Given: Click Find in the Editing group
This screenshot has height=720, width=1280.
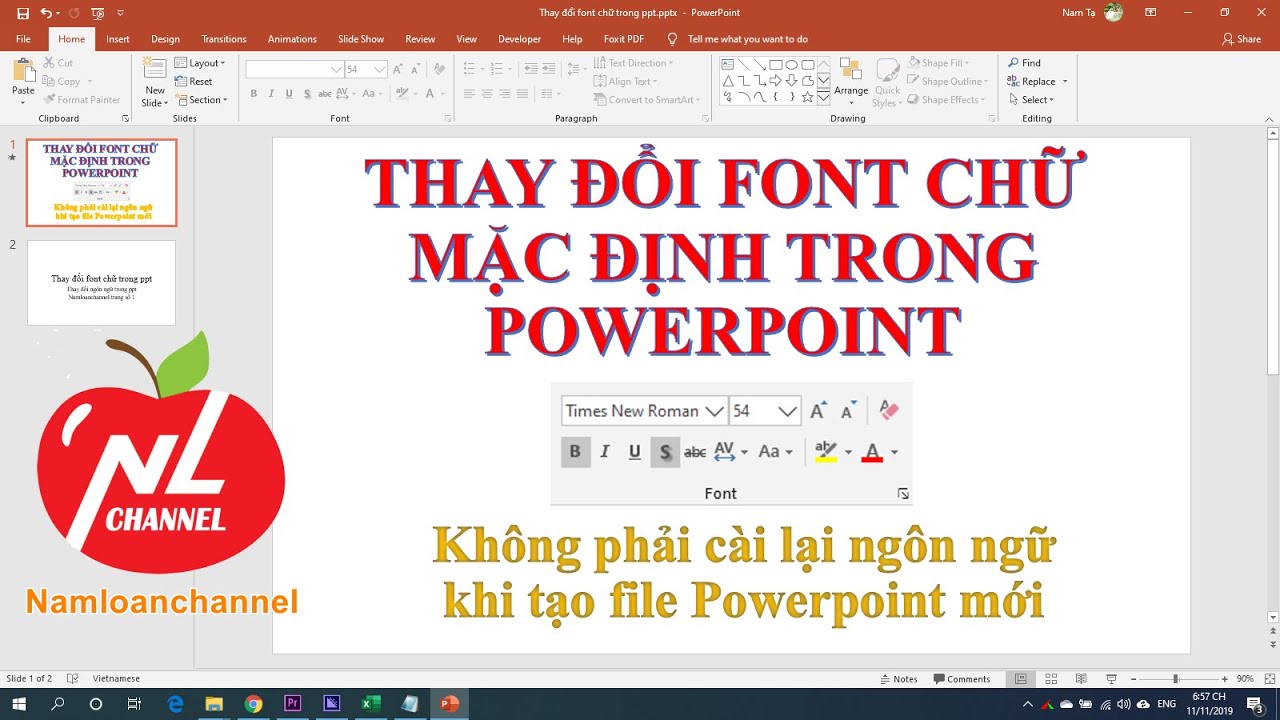Looking at the screenshot, I should [x=1024, y=63].
